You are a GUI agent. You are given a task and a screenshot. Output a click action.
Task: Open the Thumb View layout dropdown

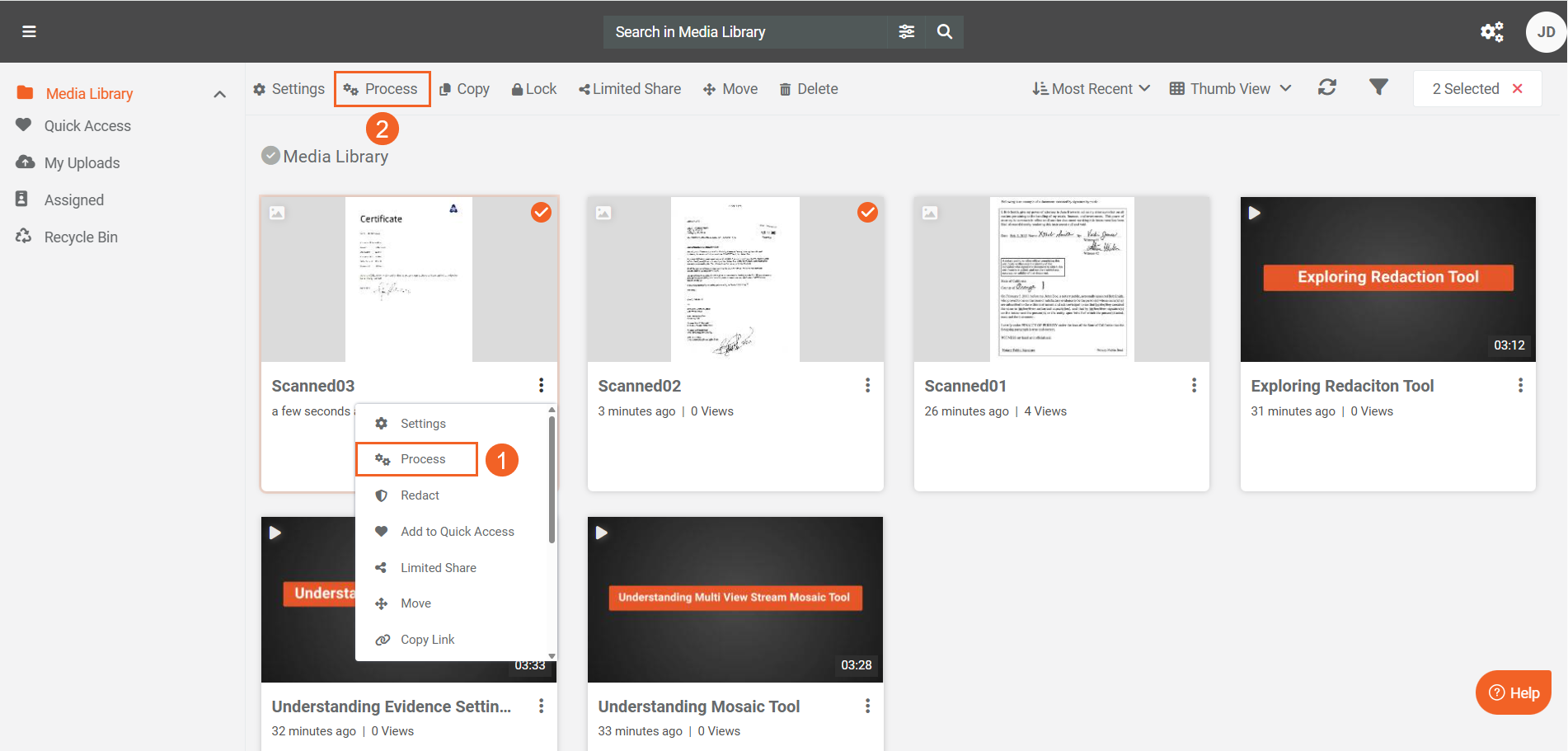(x=1230, y=88)
